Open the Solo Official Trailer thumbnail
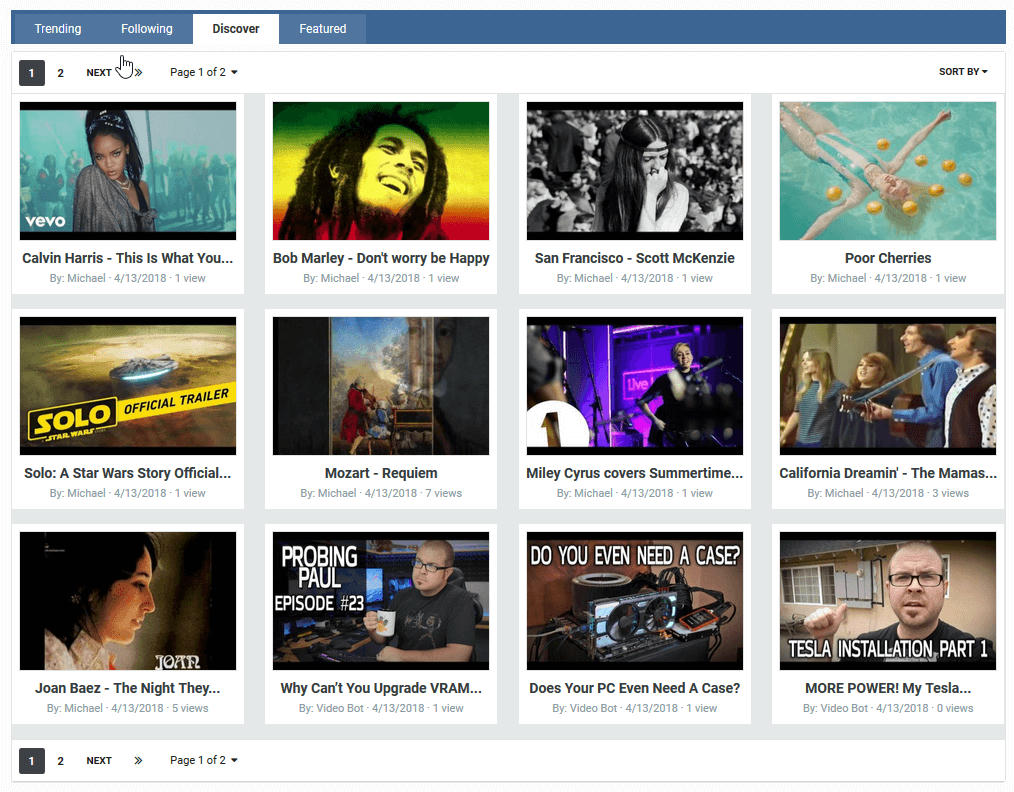 (x=128, y=386)
